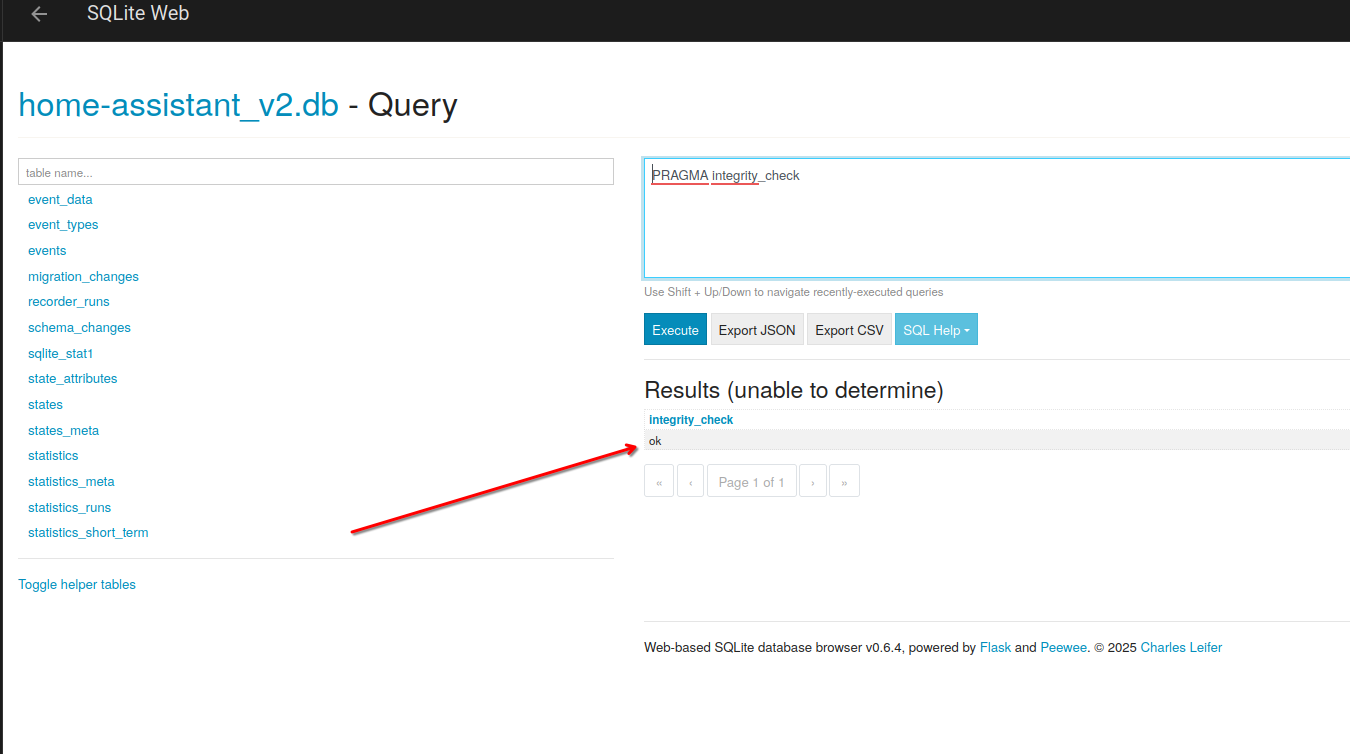Open the states table
Viewport: 1350px width, 754px height.
[x=45, y=404]
